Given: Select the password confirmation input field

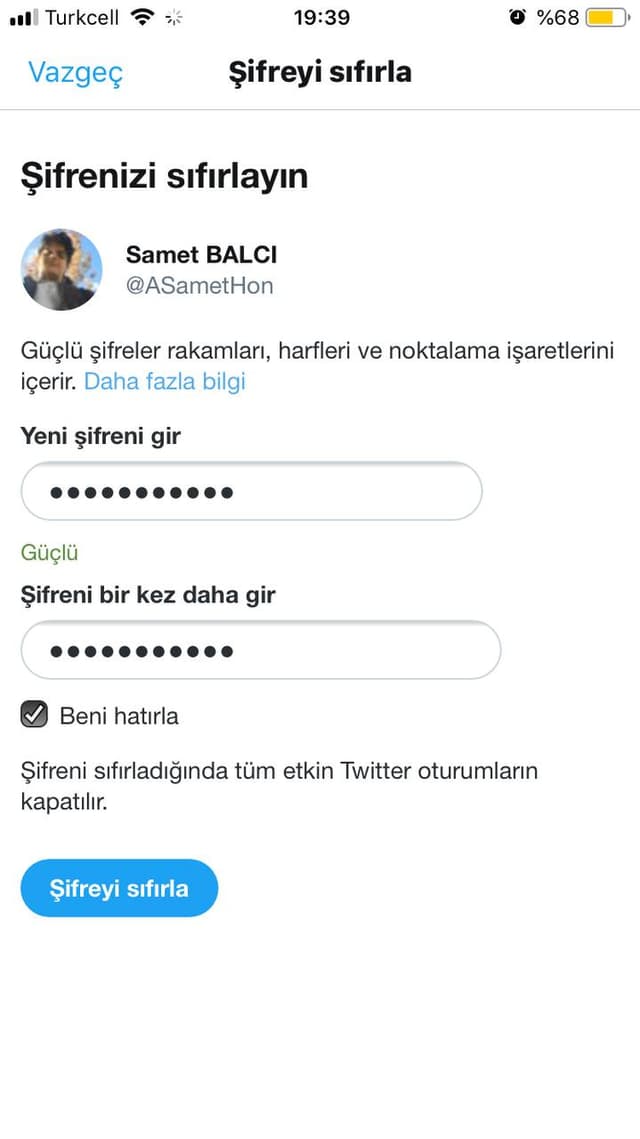Looking at the screenshot, I should pyautogui.click(x=261, y=650).
